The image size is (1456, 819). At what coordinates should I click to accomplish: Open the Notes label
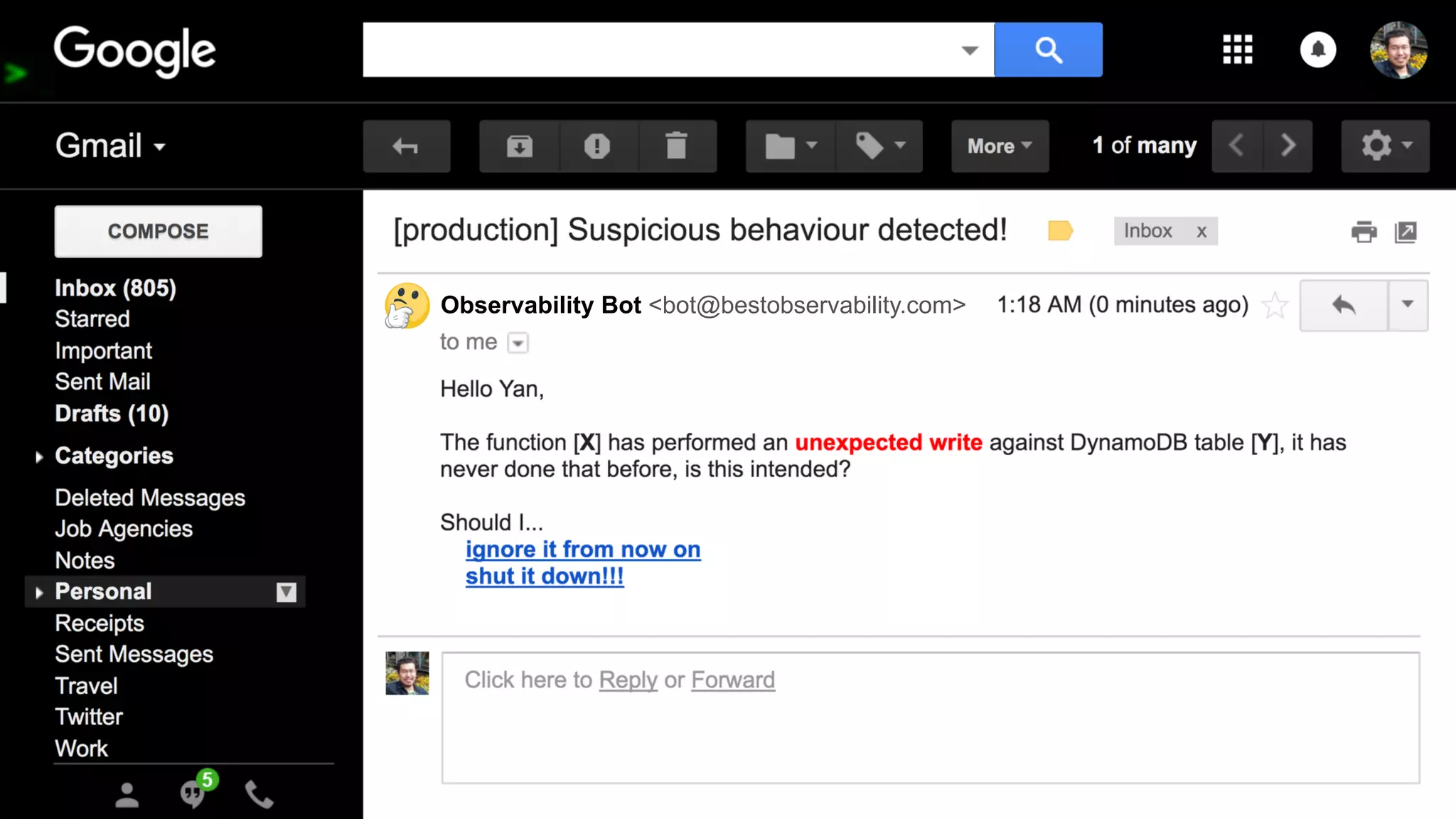tap(85, 560)
